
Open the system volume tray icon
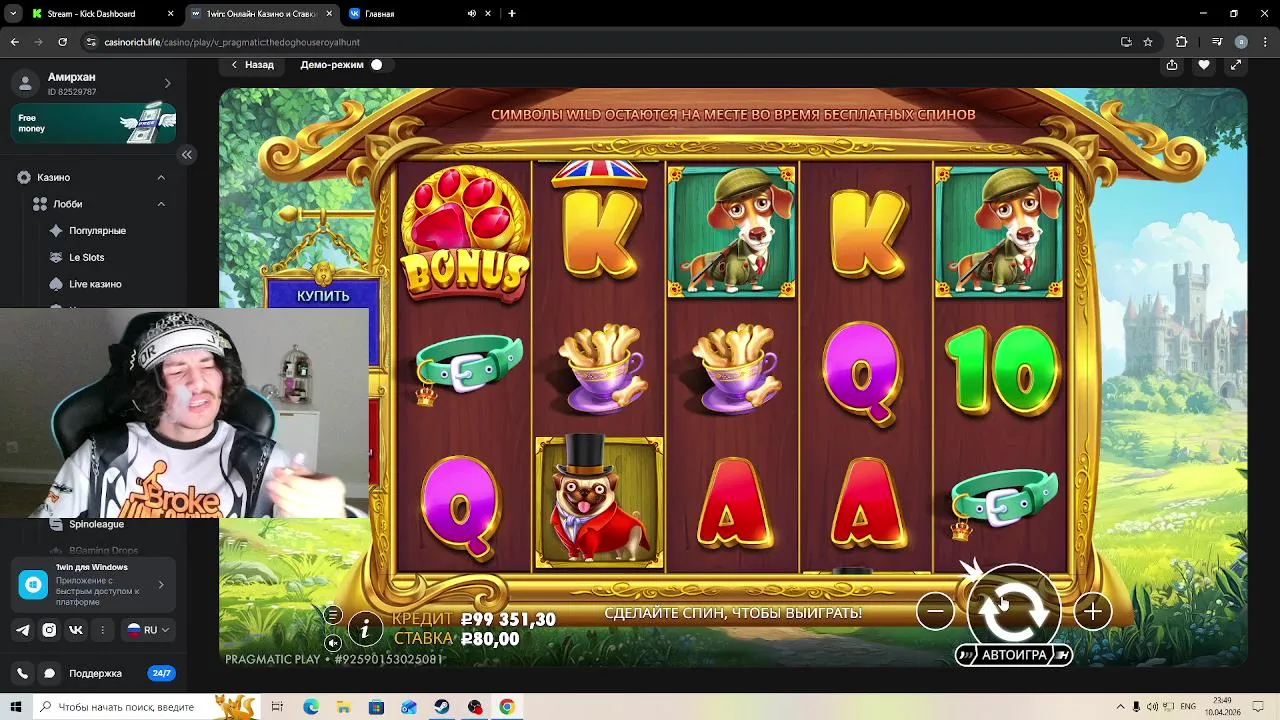[x=1152, y=707]
